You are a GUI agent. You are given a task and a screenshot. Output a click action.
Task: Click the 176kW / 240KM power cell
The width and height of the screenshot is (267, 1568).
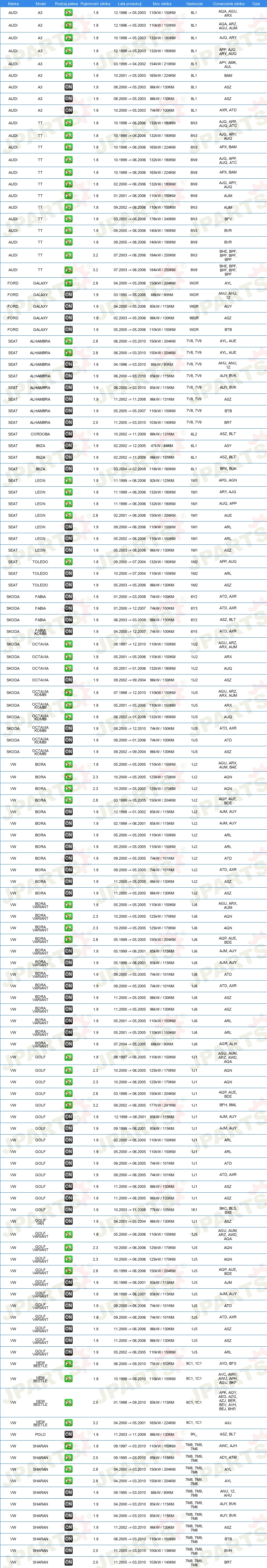click(x=162, y=219)
